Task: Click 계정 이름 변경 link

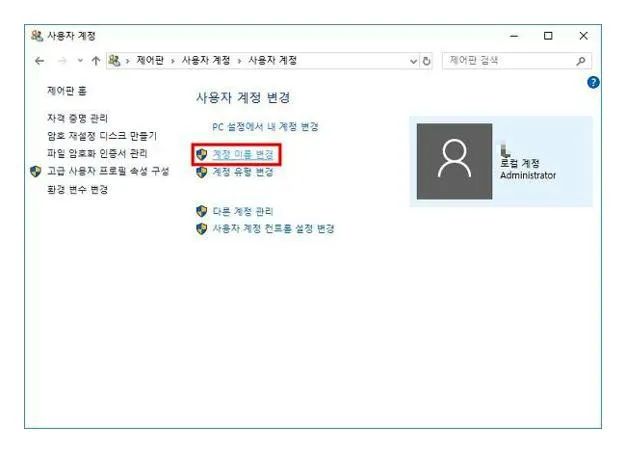Action: point(243,154)
